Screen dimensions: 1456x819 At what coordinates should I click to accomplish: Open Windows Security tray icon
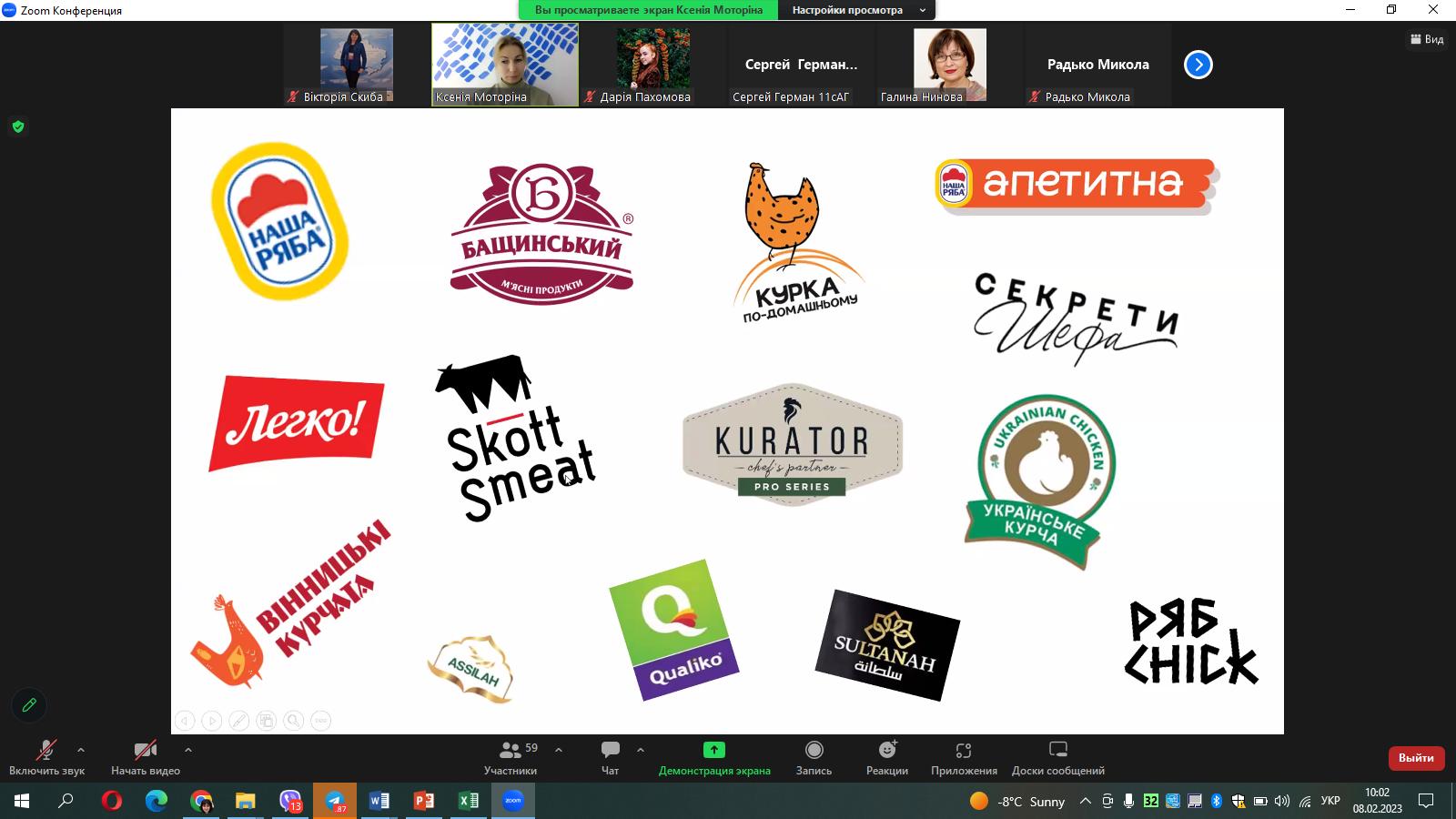pyautogui.click(x=1239, y=801)
